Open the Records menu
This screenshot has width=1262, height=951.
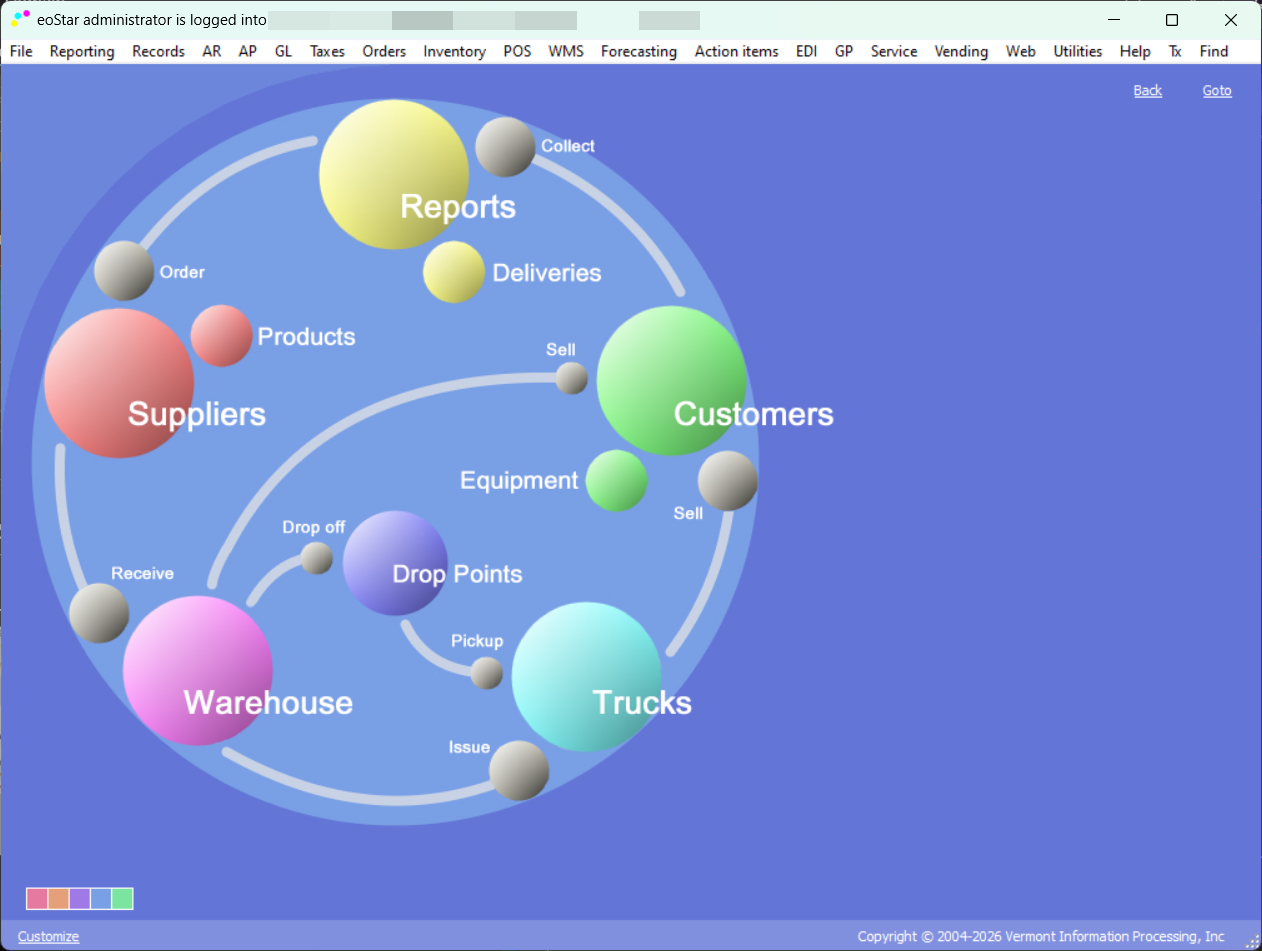(158, 51)
